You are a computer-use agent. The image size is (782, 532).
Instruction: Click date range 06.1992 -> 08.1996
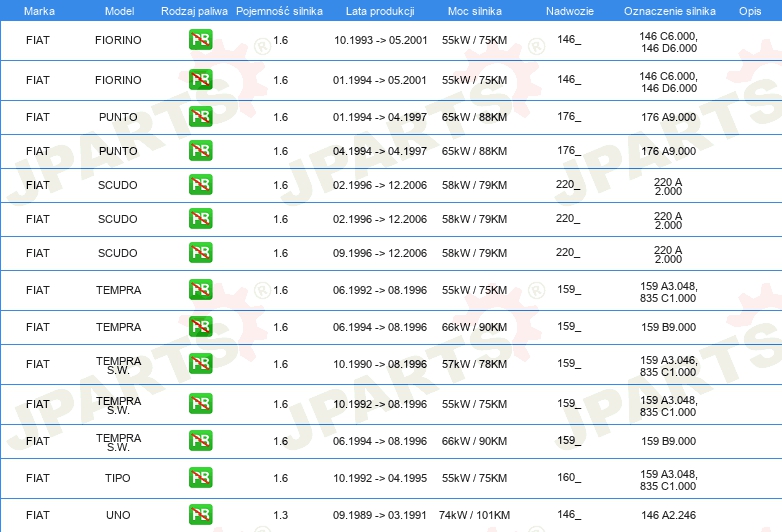tap(380, 290)
